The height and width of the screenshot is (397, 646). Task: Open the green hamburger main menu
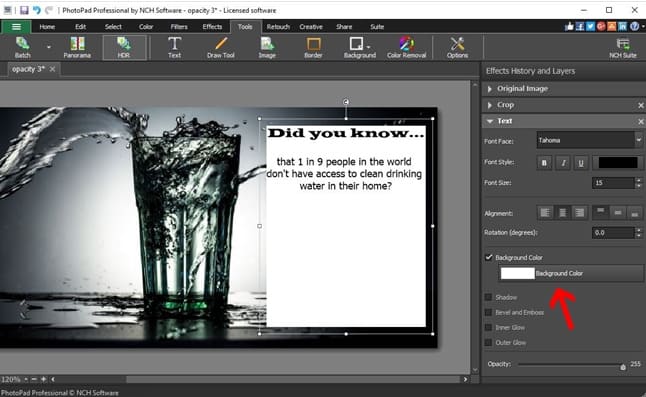16,27
